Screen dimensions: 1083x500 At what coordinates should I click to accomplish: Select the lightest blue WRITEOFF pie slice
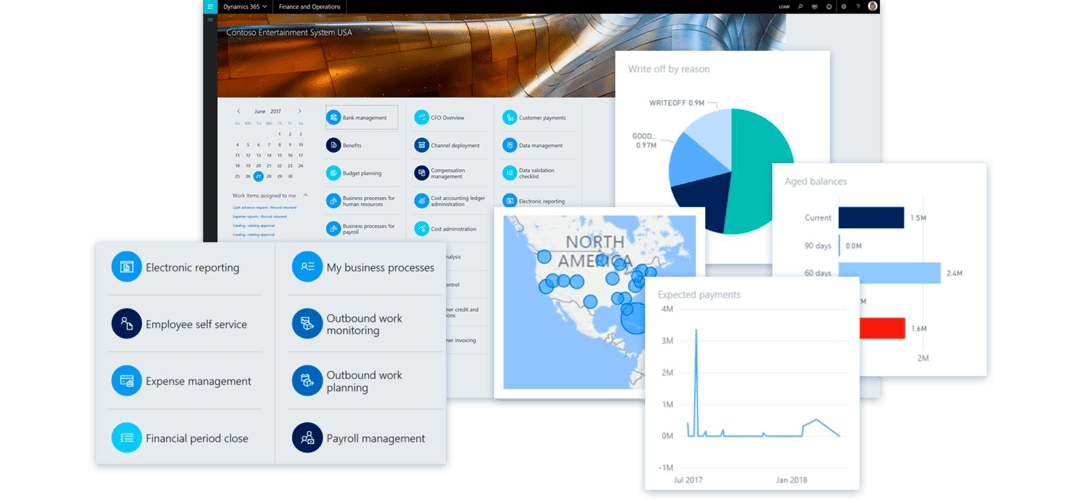point(714,133)
